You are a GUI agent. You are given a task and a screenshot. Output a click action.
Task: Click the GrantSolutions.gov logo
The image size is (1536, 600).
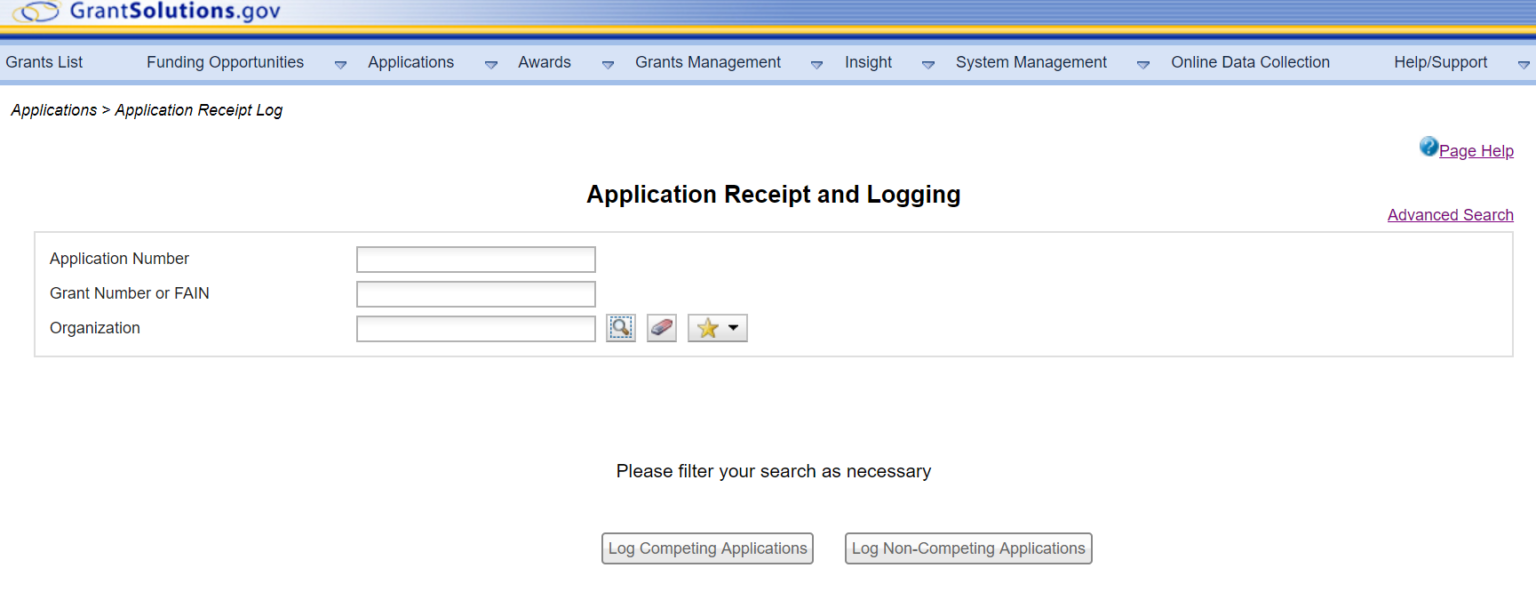point(148,13)
